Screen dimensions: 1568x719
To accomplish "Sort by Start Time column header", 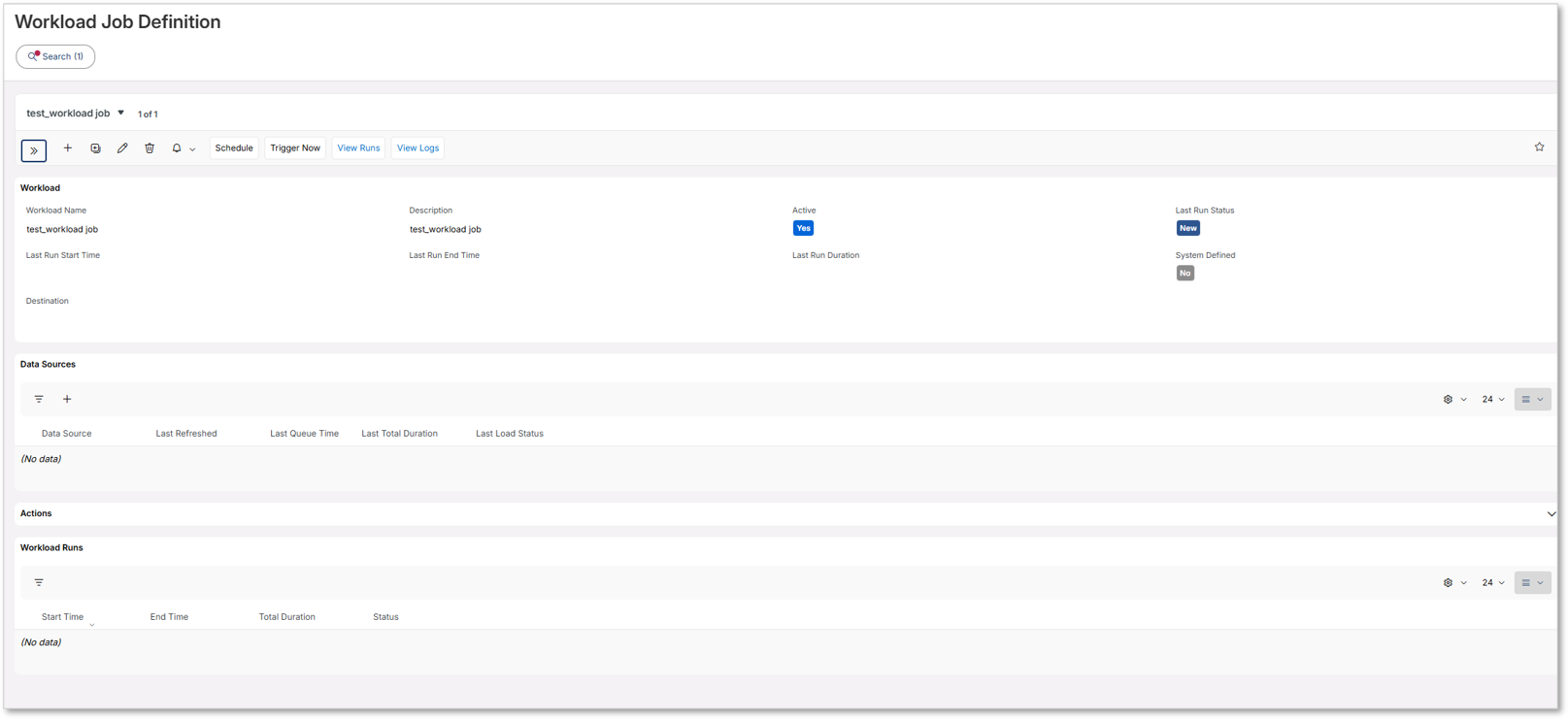I will [62, 617].
